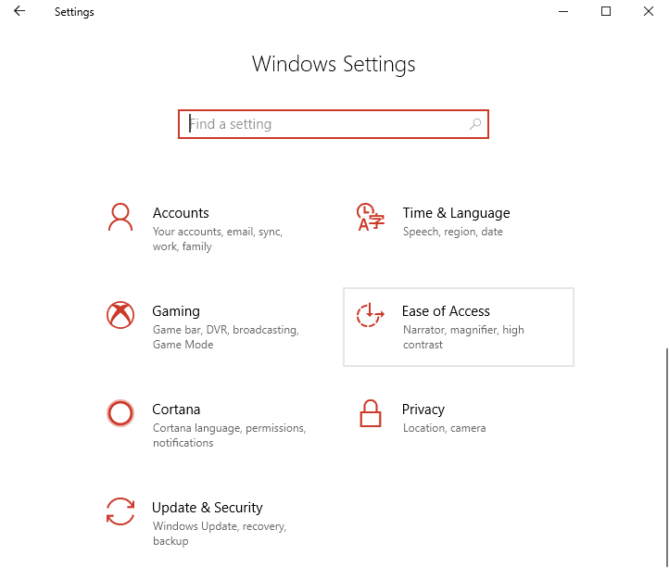This screenshot has width=669, height=580.
Task: Choose the Cortana settings heading
Action: tap(176, 409)
